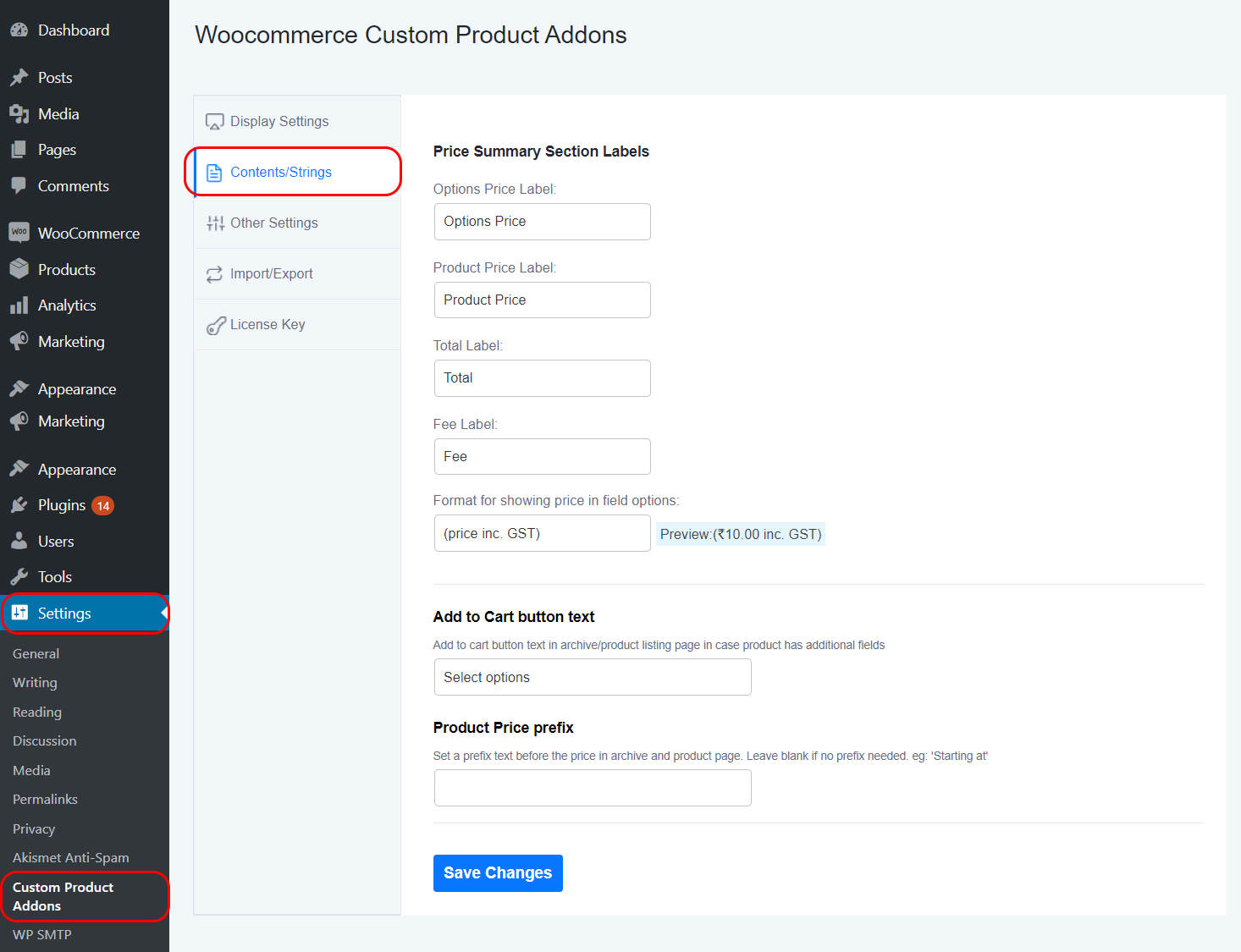Click the Dashboard gauge icon
1241x952 pixels.
point(19,30)
